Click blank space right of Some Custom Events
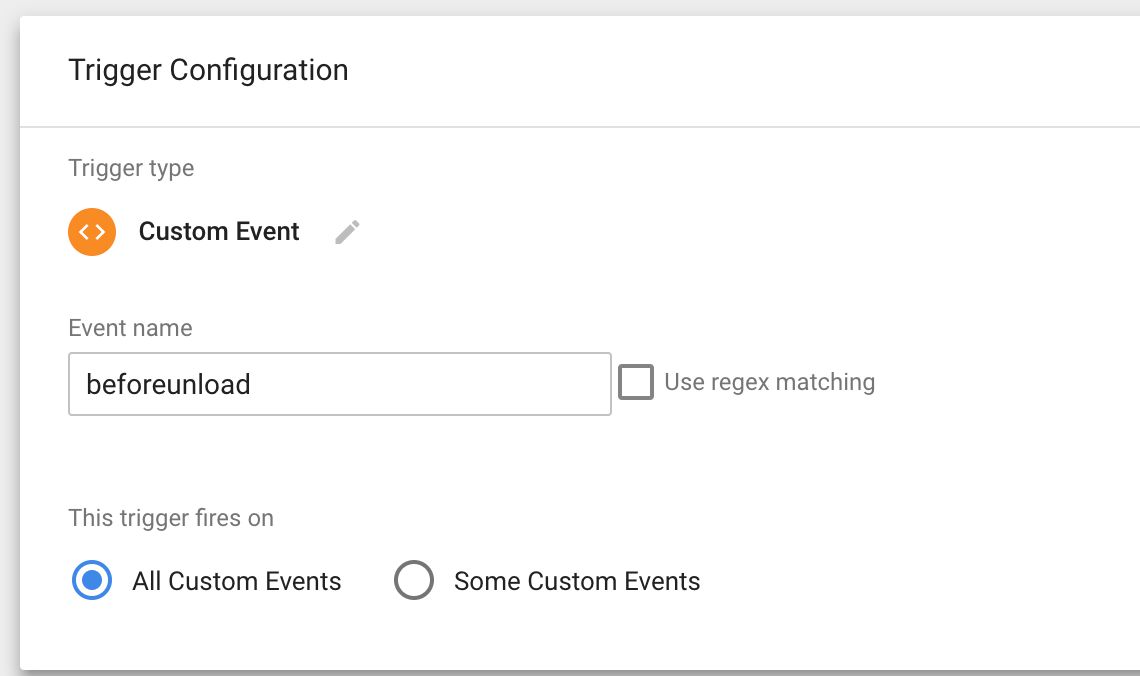The height and width of the screenshot is (676, 1140). (909, 581)
